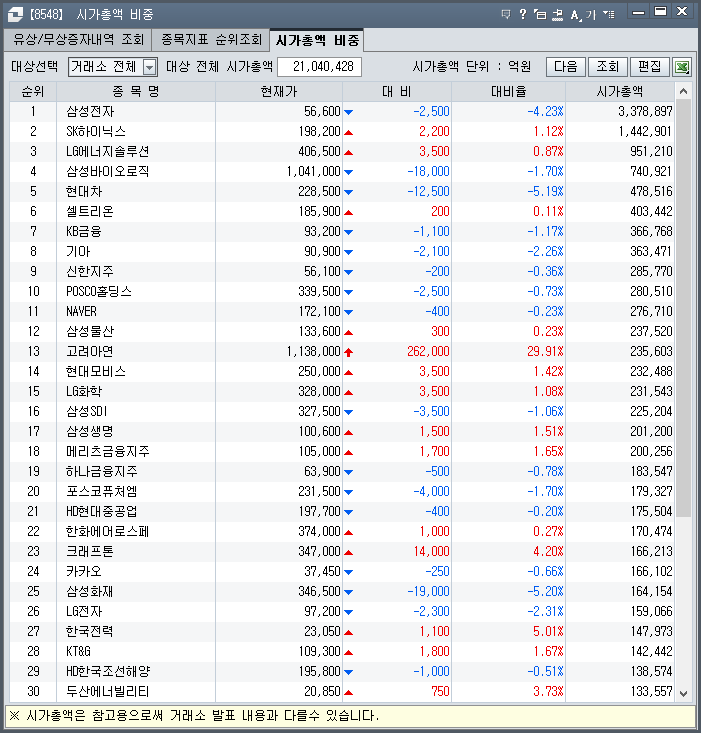Select the 시가총액 비중 tab

coord(317,41)
